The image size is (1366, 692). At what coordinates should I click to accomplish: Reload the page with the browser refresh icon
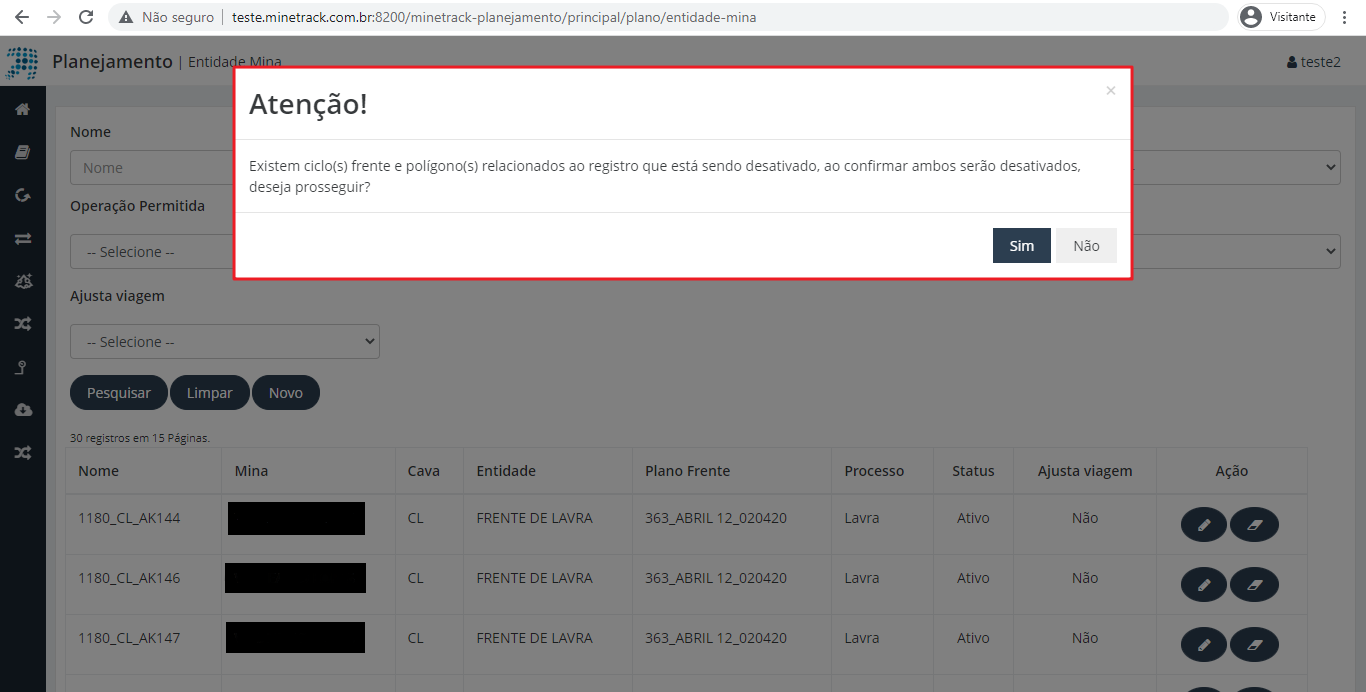86,17
